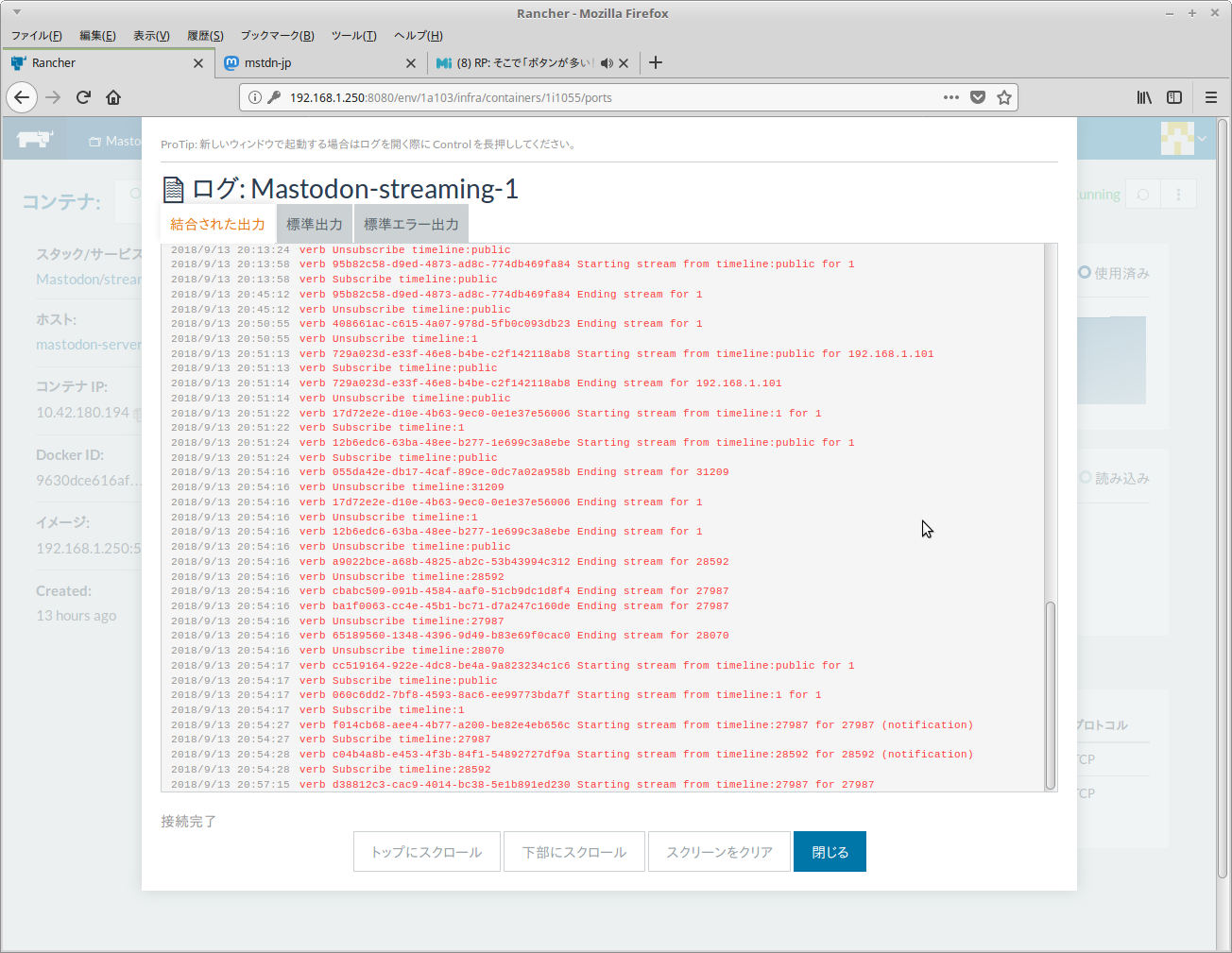Mute audio on the RP tab
1232x953 pixels.
click(607, 63)
